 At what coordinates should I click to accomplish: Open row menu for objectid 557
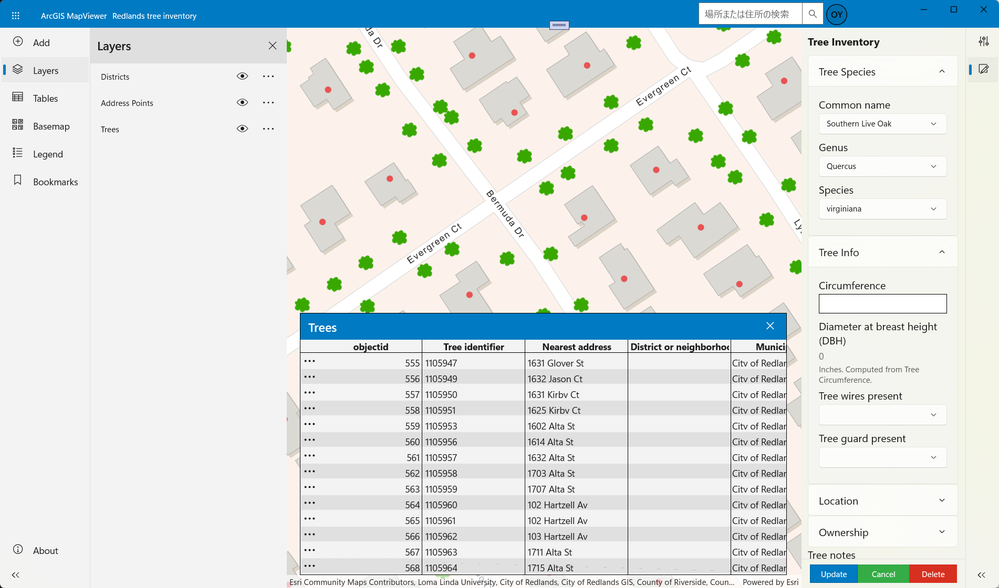click(310, 393)
